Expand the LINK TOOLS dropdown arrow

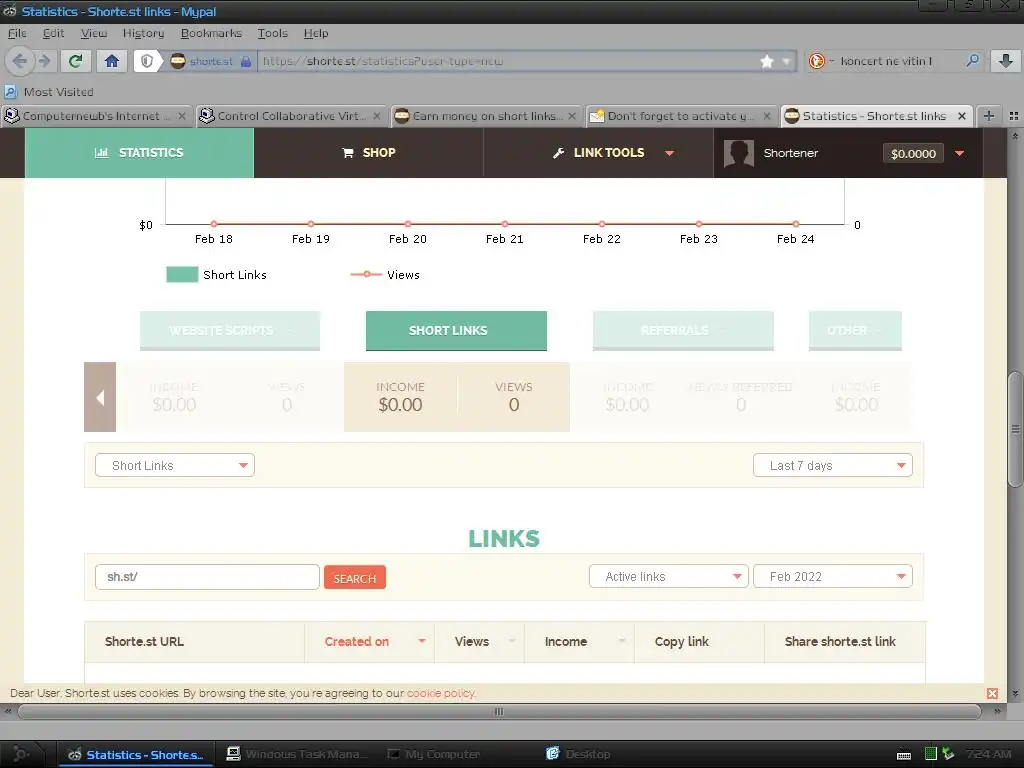(x=669, y=153)
